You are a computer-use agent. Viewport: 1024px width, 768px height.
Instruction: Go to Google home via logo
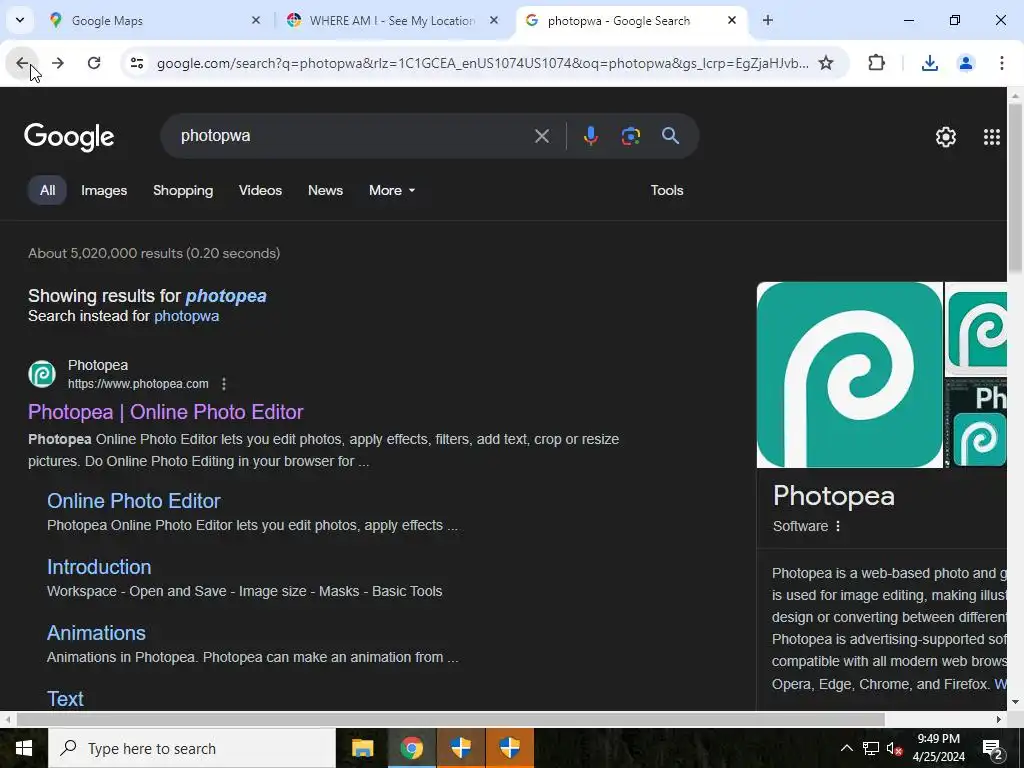coord(69,136)
